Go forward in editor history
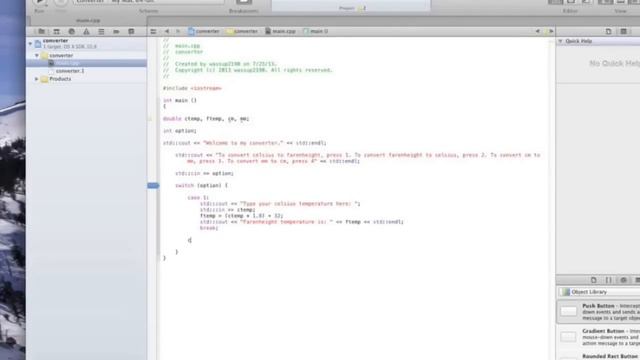Screen dimensions: 640x360 coord(178,31)
